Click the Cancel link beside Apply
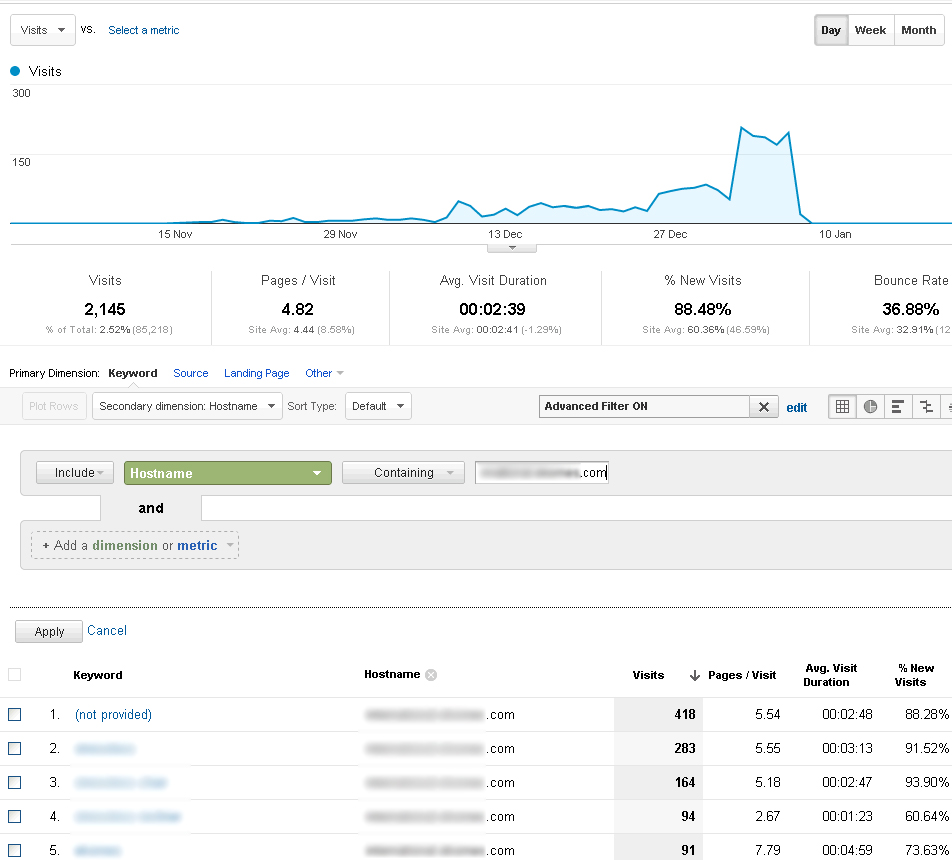This screenshot has height=860, width=952. point(107,631)
